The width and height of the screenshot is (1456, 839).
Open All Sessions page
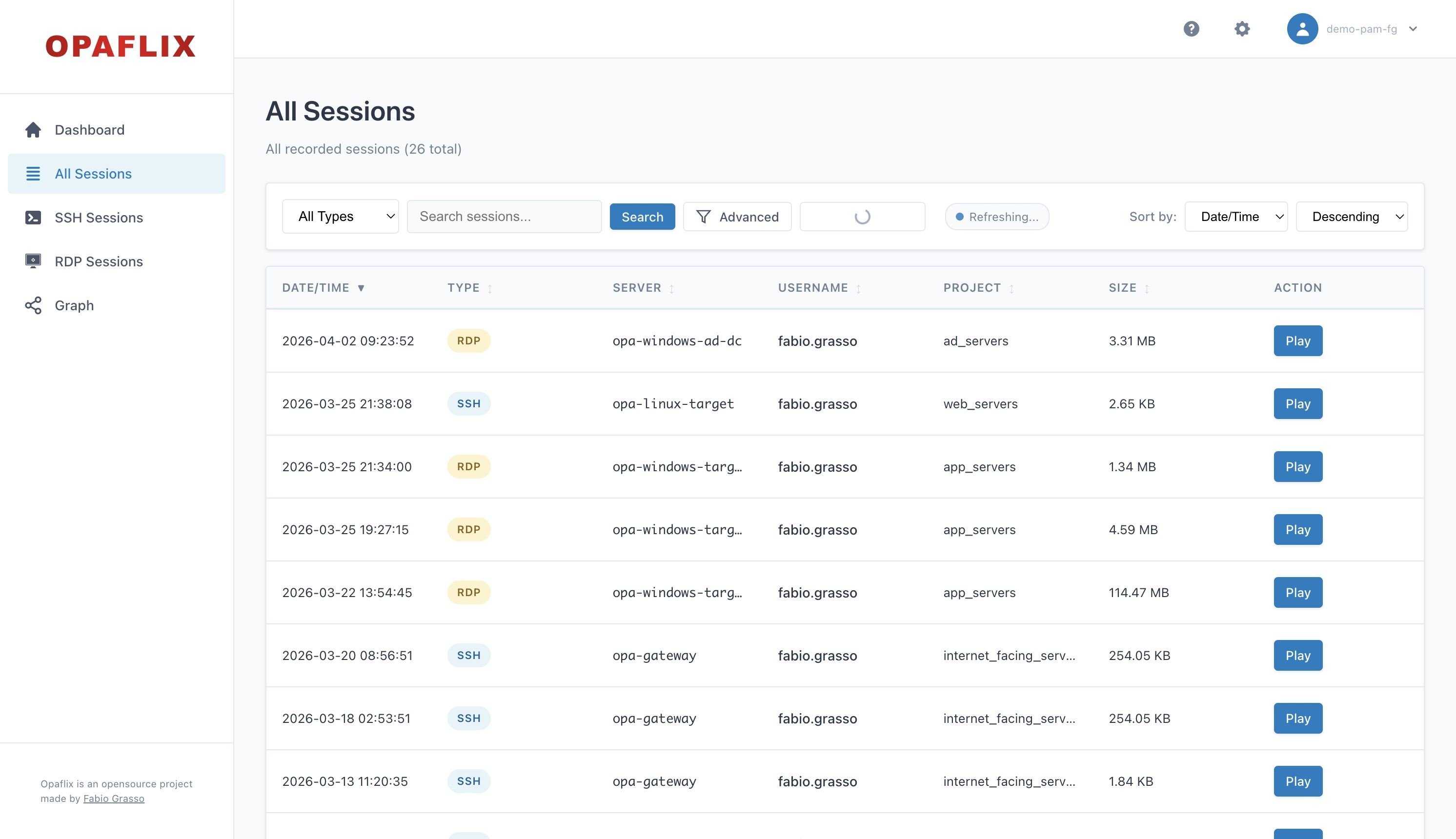coord(117,174)
